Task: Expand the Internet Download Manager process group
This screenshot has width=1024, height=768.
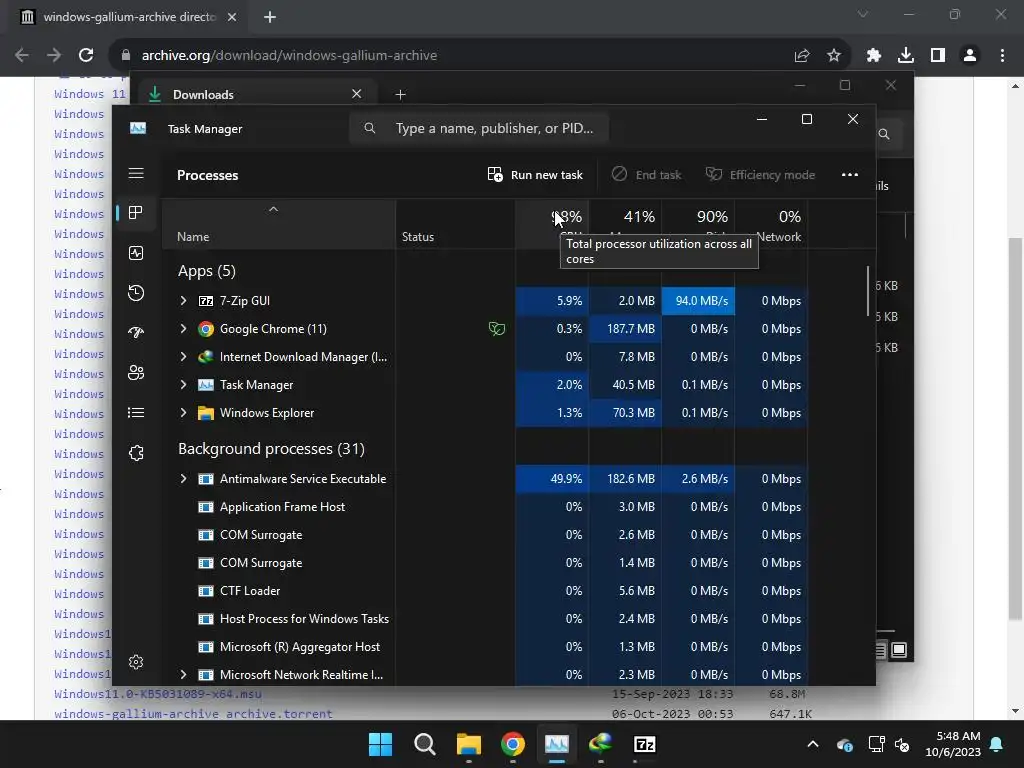Action: pos(184,357)
